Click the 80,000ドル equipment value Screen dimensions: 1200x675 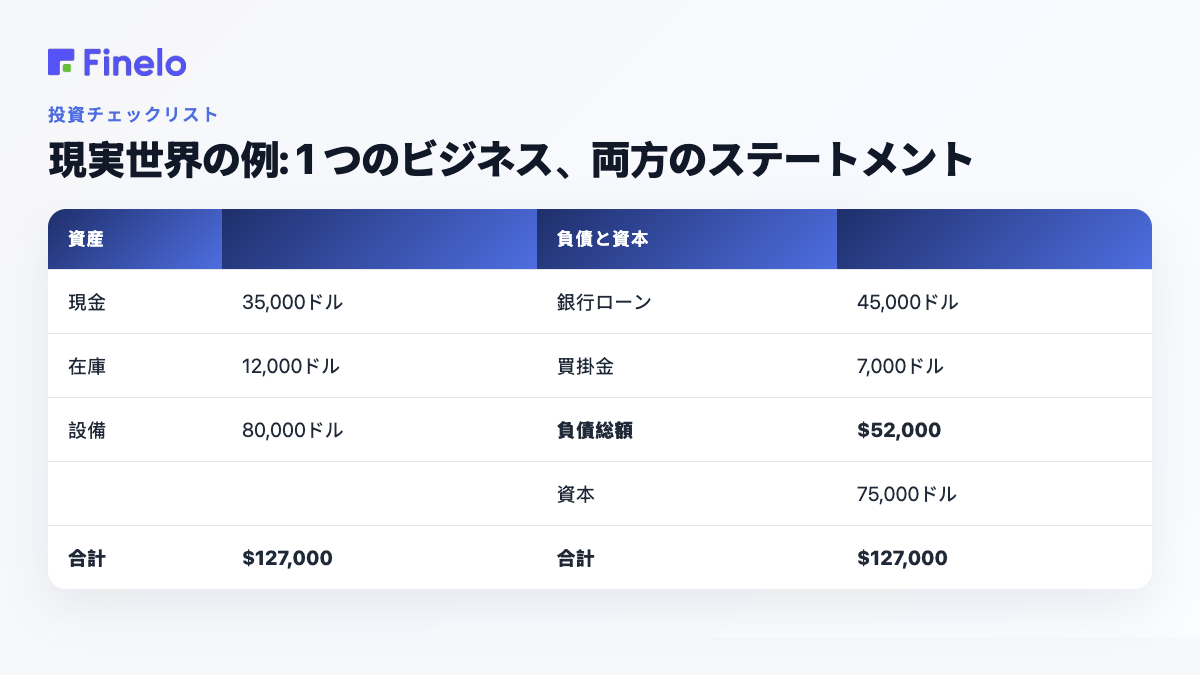(x=292, y=430)
